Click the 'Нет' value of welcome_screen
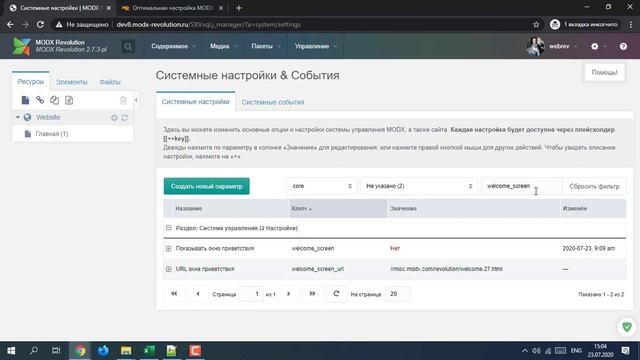This screenshot has height=360, width=640. [395, 248]
